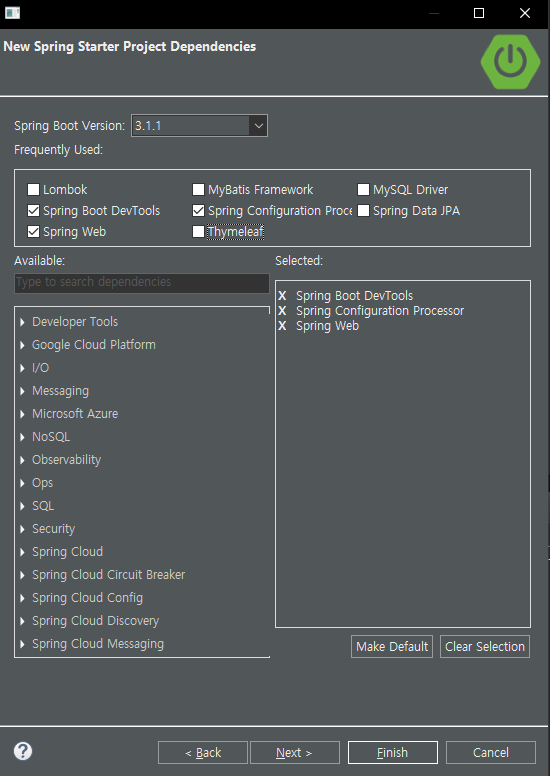Uncheck the Spring Web checkbox
Screen dimensions: 550x776
33,232
